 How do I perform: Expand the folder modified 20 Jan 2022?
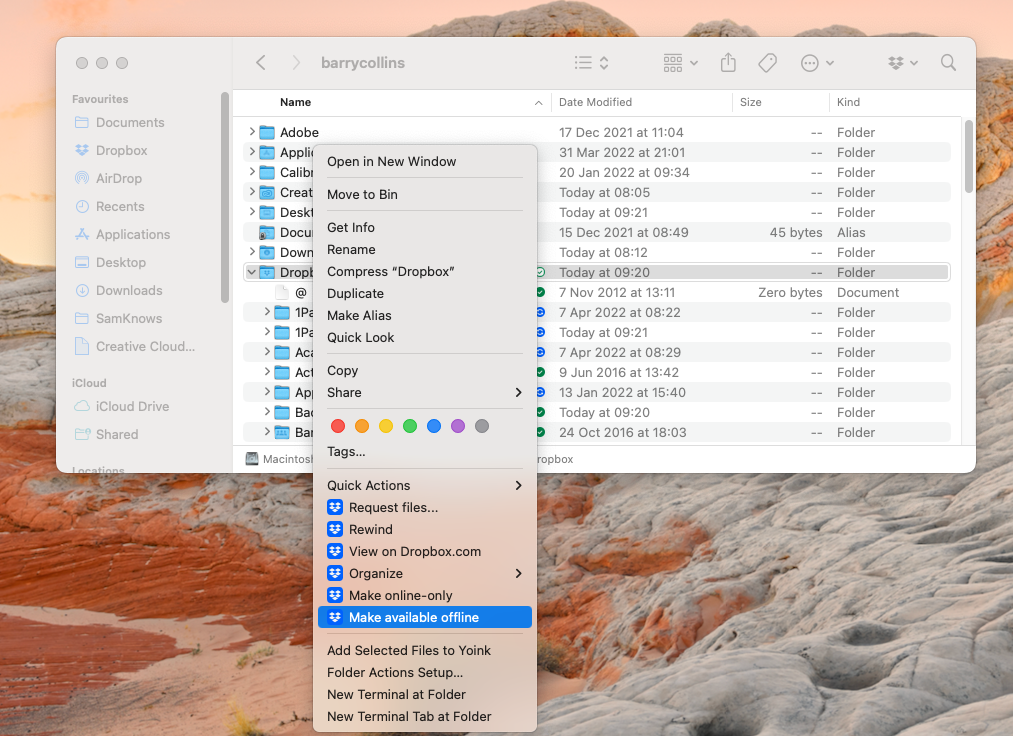[x=252, y=172]
